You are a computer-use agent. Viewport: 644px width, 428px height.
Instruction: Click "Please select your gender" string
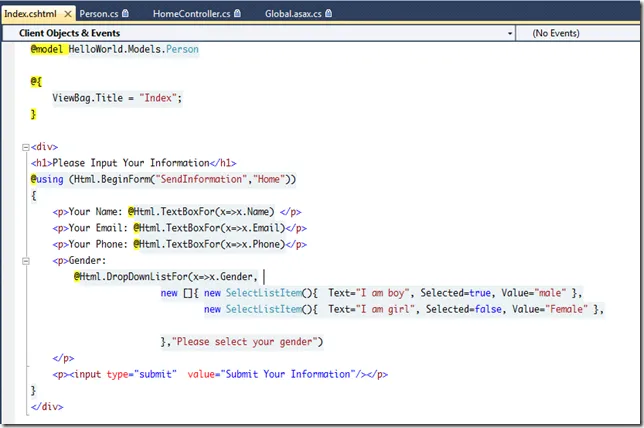245,342
